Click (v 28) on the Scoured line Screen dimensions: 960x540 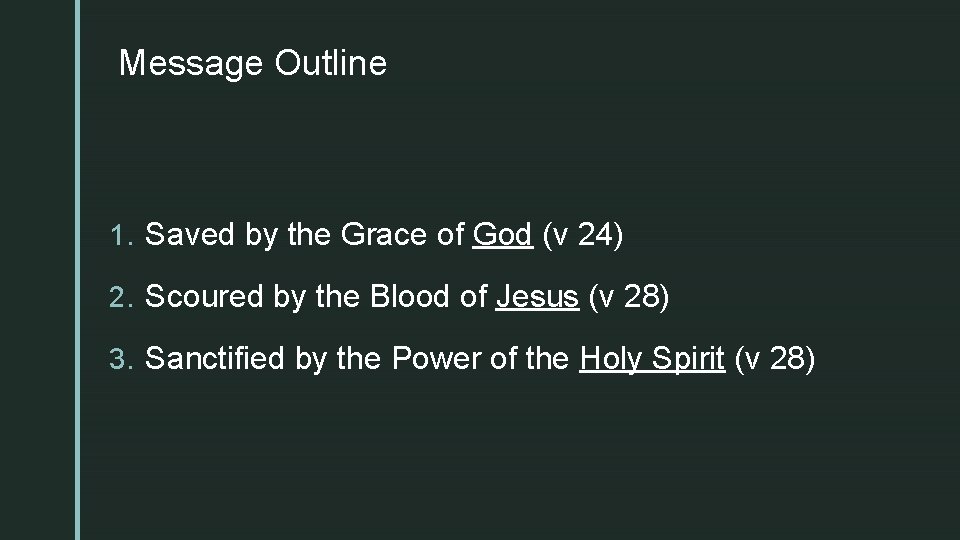(x=631, y=297)
